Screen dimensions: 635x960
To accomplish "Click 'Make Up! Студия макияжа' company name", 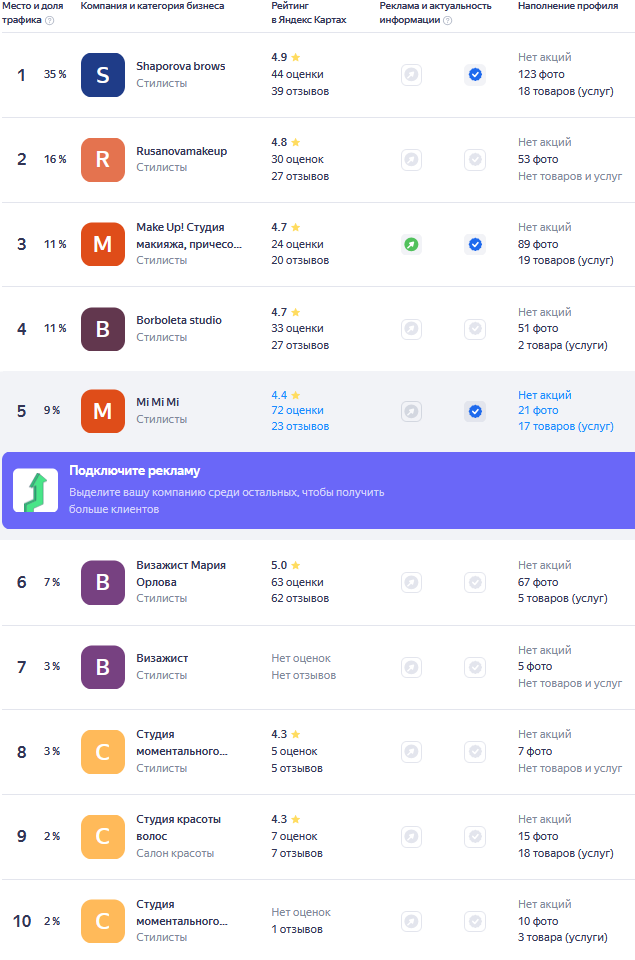I will (x=189, y=236).
